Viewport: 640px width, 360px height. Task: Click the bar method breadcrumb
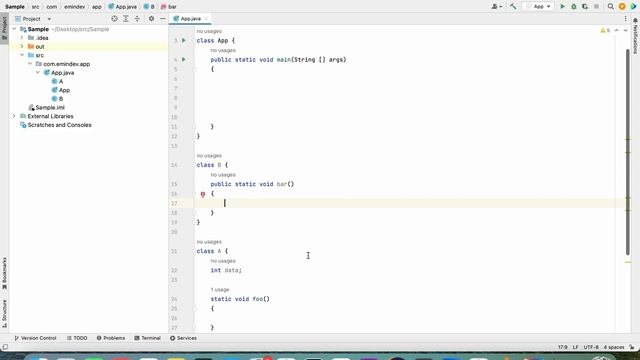pos(169,7)
